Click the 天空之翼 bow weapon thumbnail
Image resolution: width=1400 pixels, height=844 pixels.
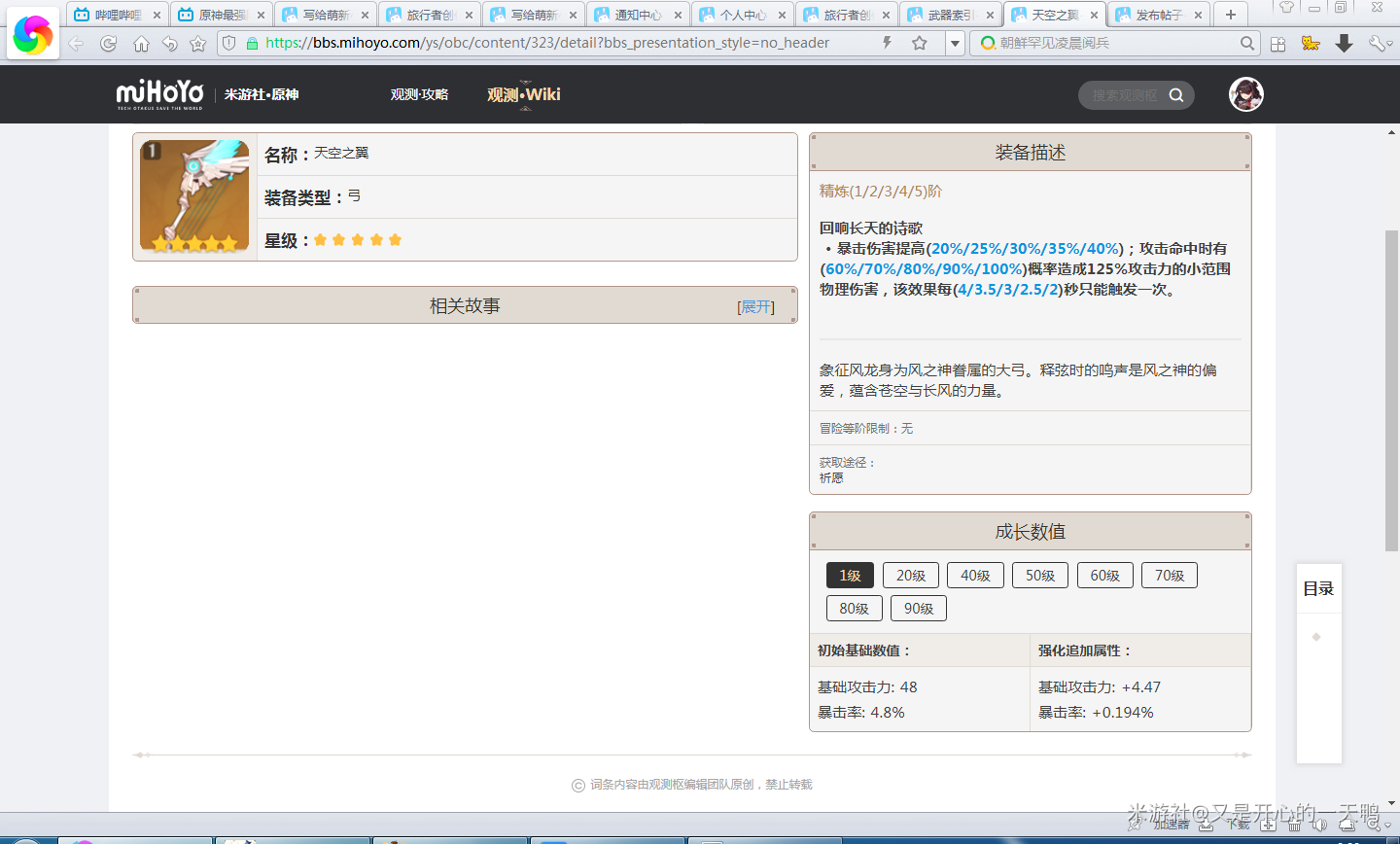194,196
